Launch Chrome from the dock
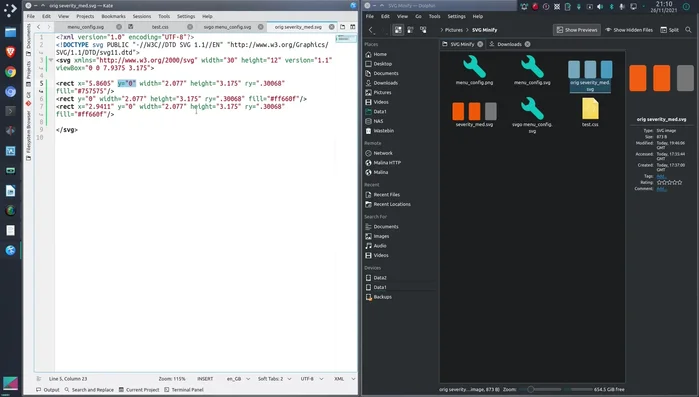 click(x=10, y=72)
